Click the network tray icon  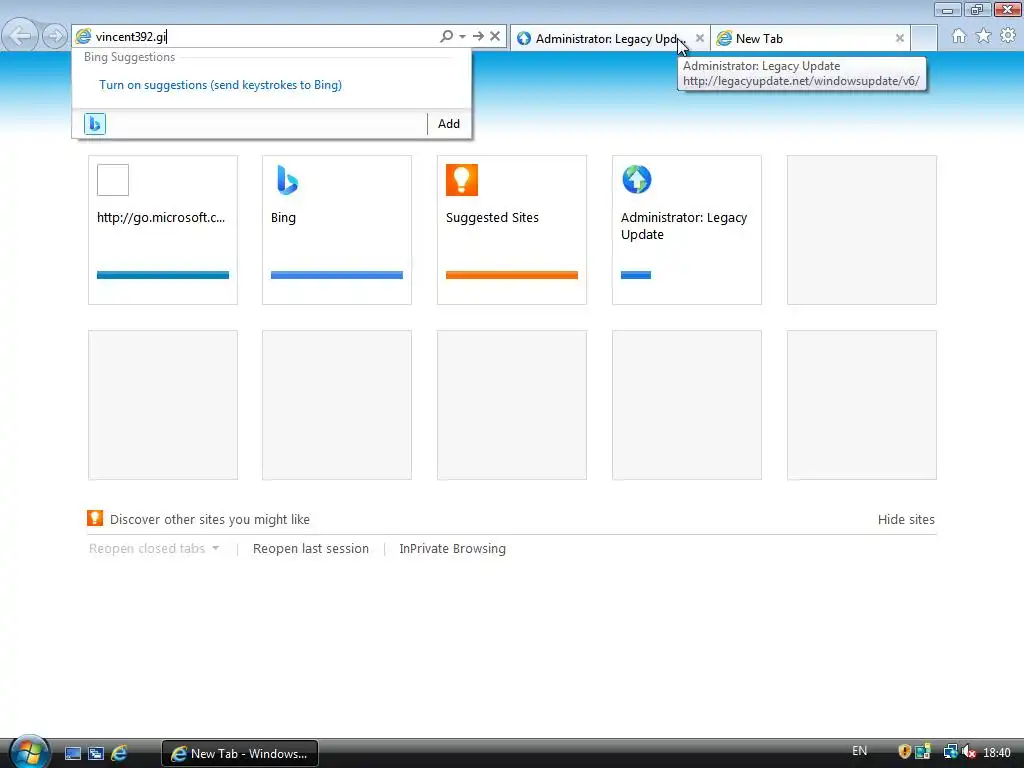click(x=950, y=752)
